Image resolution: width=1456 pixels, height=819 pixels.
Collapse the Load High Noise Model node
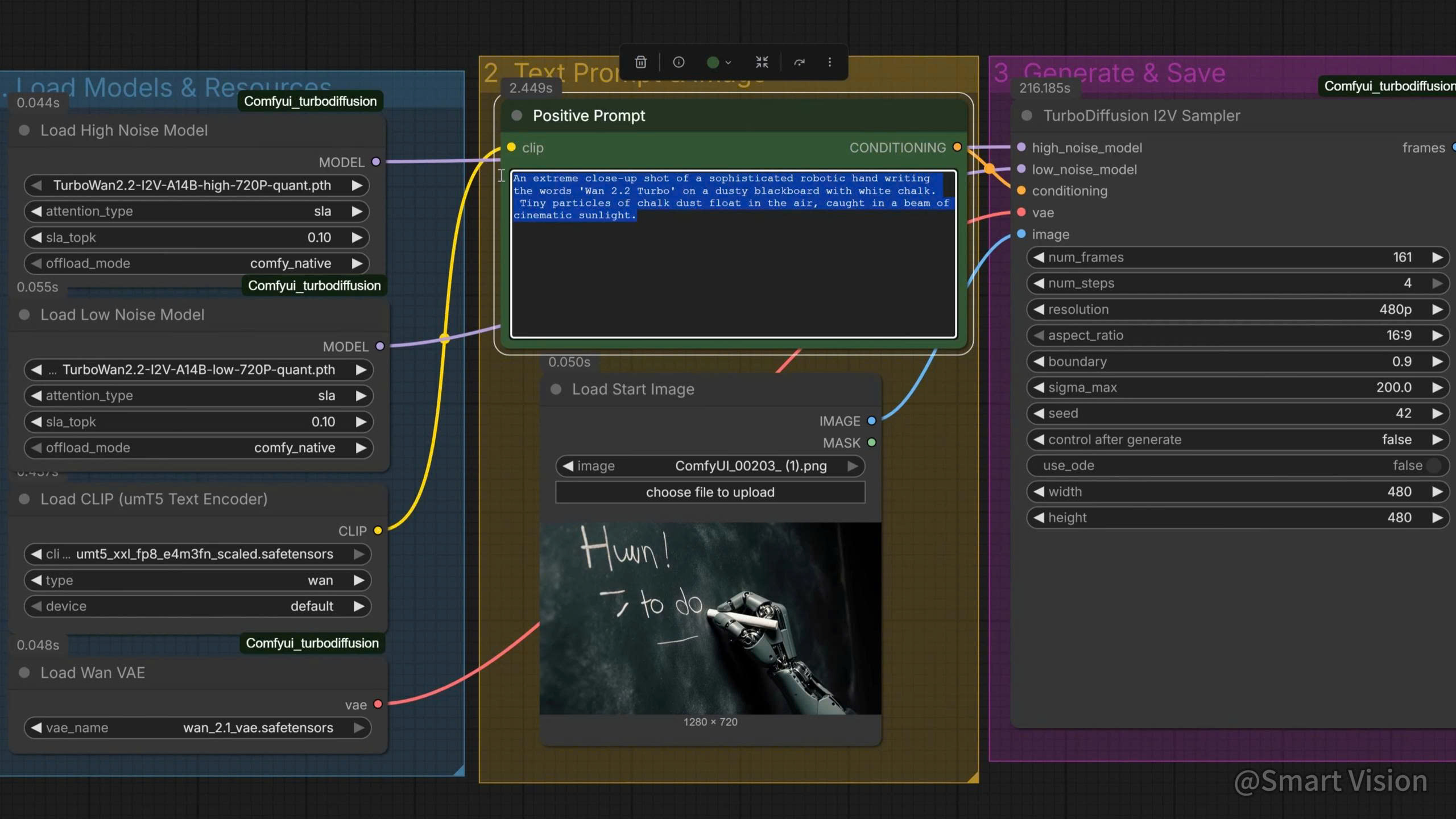[x=24, y=130]
